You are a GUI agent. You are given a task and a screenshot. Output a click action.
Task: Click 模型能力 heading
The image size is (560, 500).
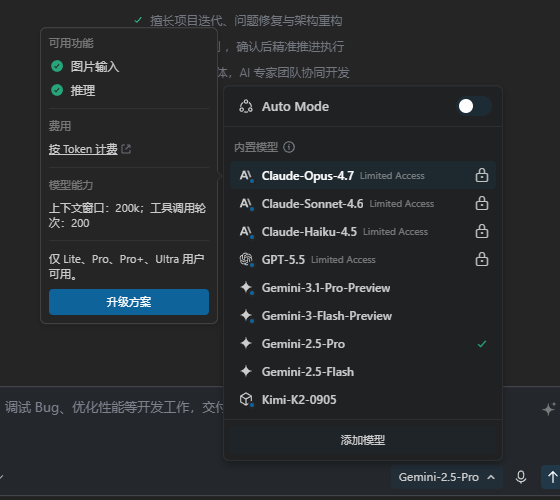(71, 185)
